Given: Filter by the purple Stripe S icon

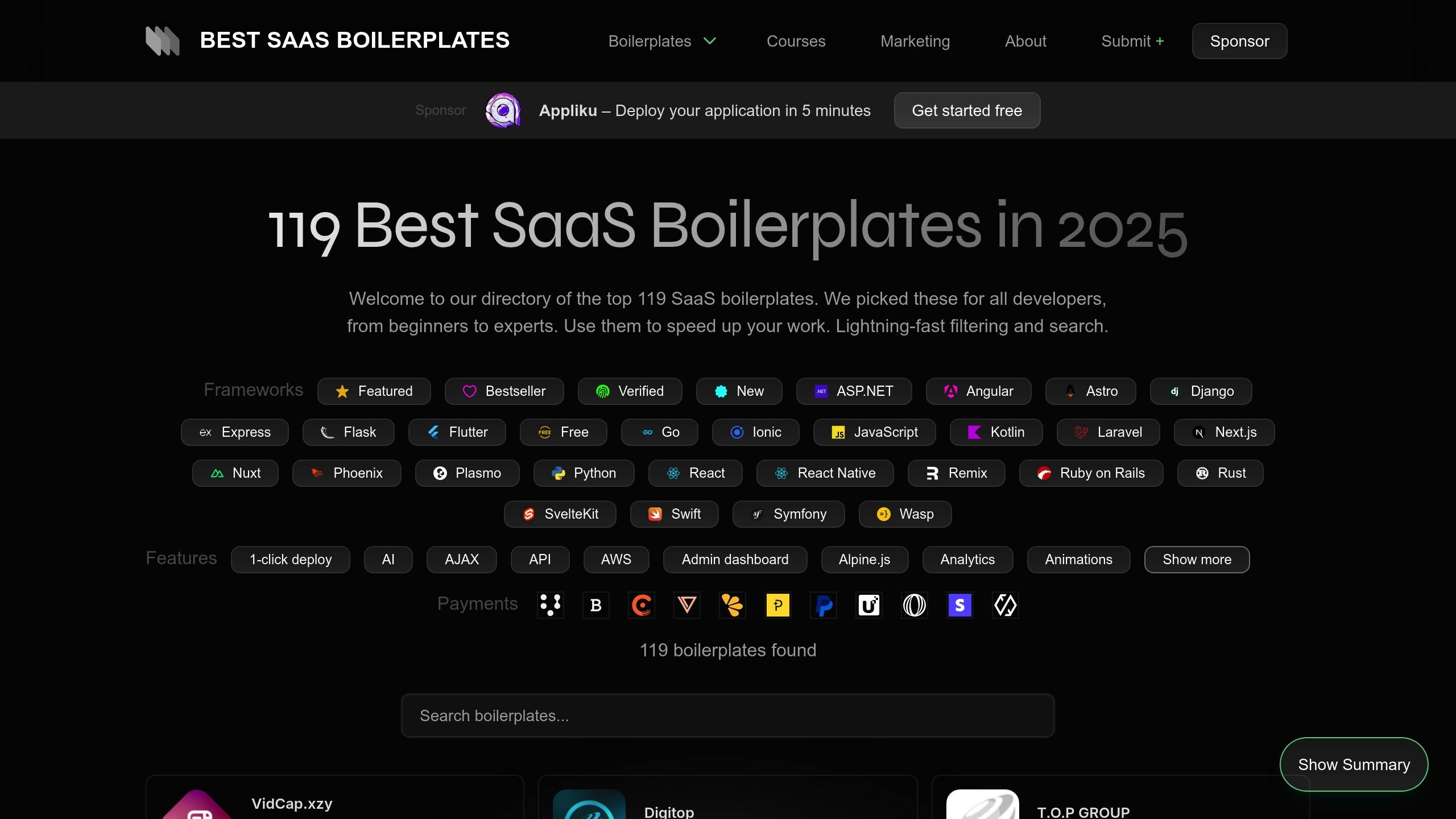Looking at the screenshot, I should pos(960,605).
